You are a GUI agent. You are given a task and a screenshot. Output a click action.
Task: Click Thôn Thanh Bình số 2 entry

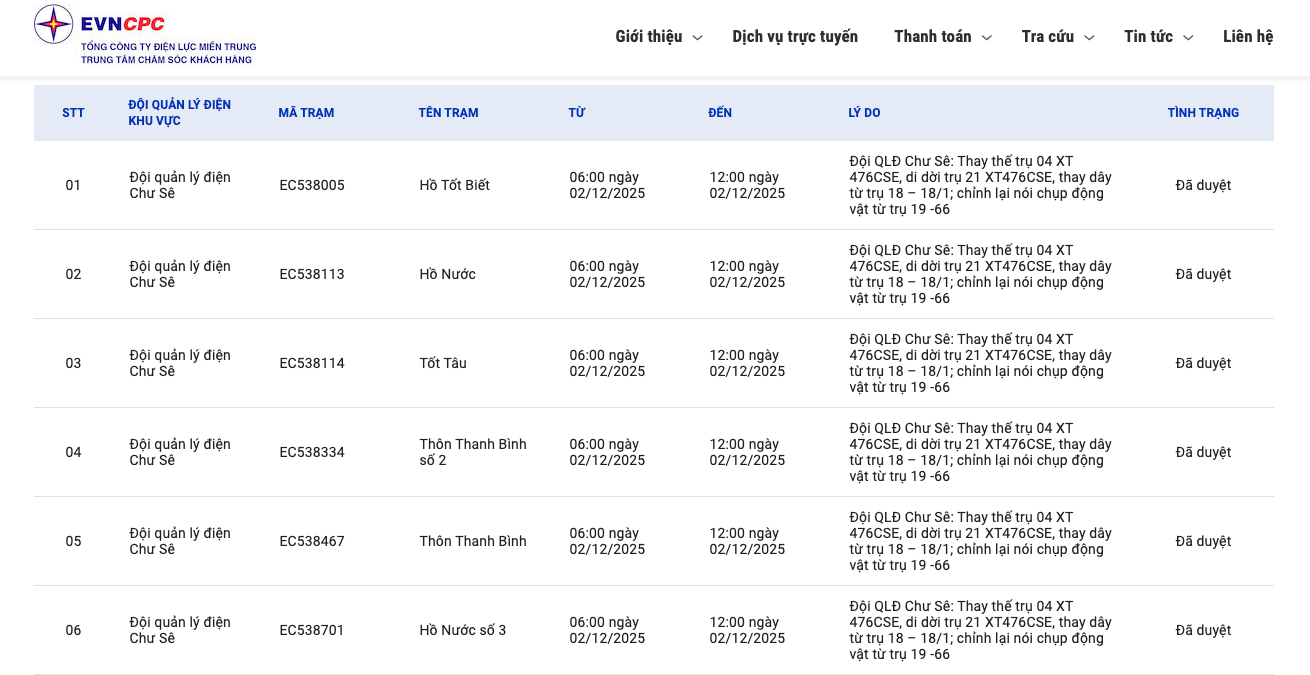pos(472,452)
